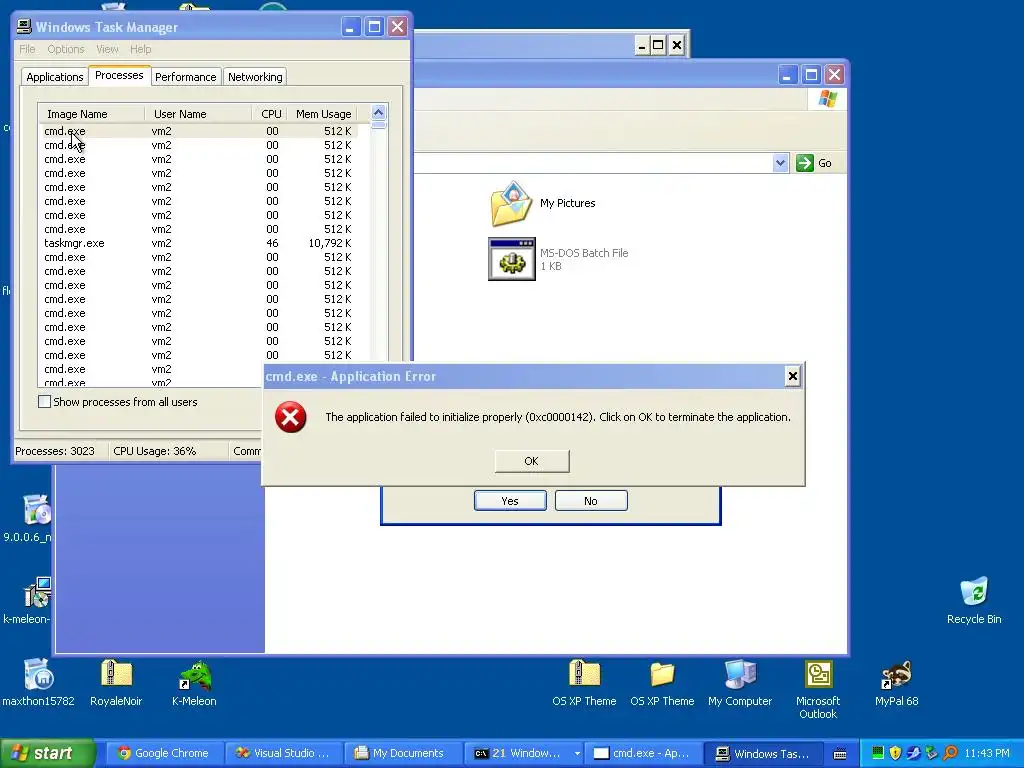
Task: Select the Processes tab
Action: coord(119,75)
